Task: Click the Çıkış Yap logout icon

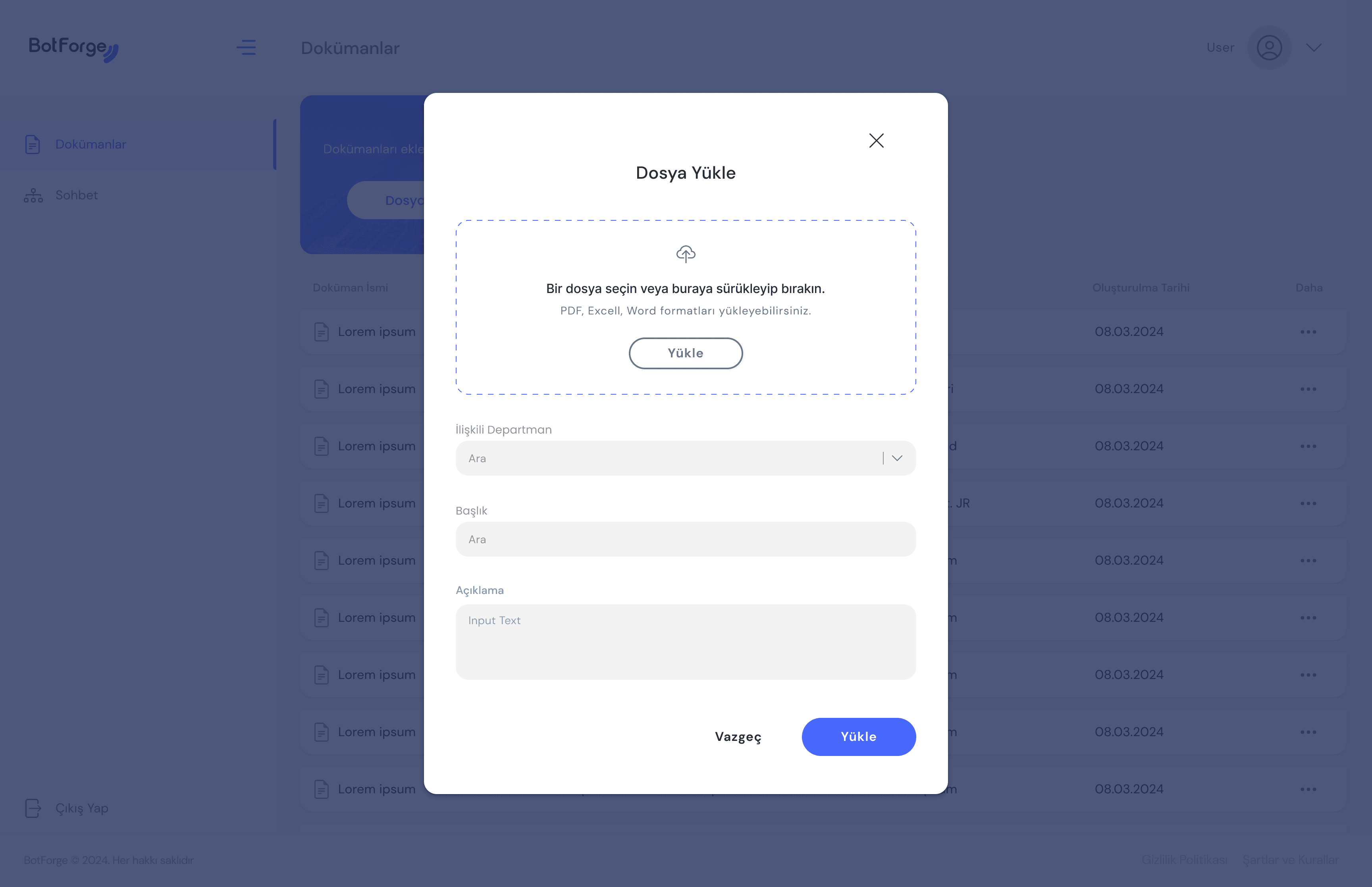Action: tap(33, 808)
